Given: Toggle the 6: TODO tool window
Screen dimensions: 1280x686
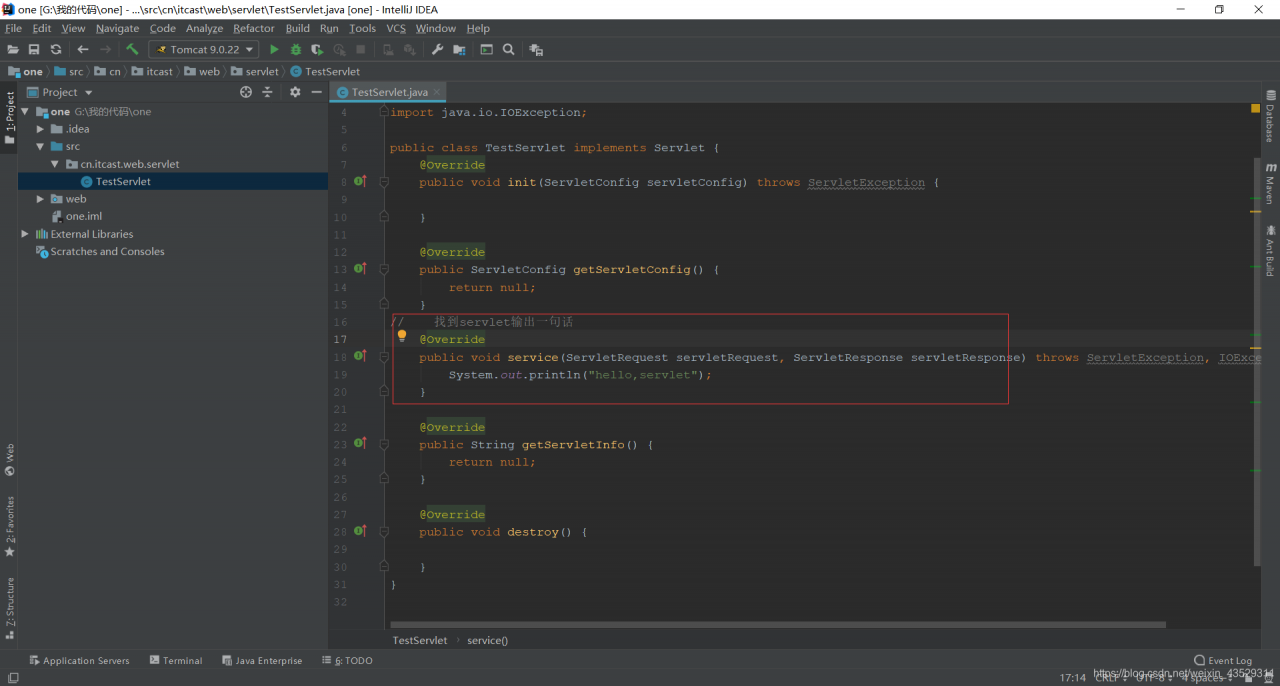Looking at the screenshot, I should 347,660.
